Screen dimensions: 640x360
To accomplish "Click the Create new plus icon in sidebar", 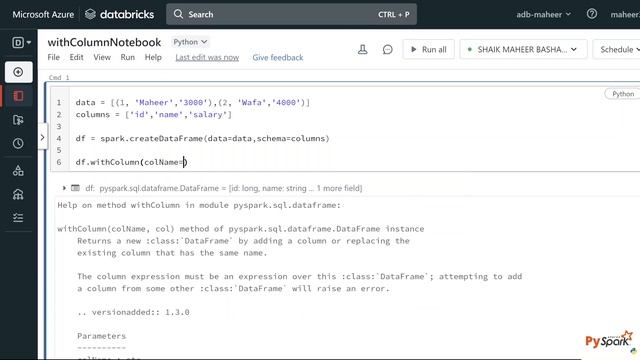I will (x=18, y=72).
